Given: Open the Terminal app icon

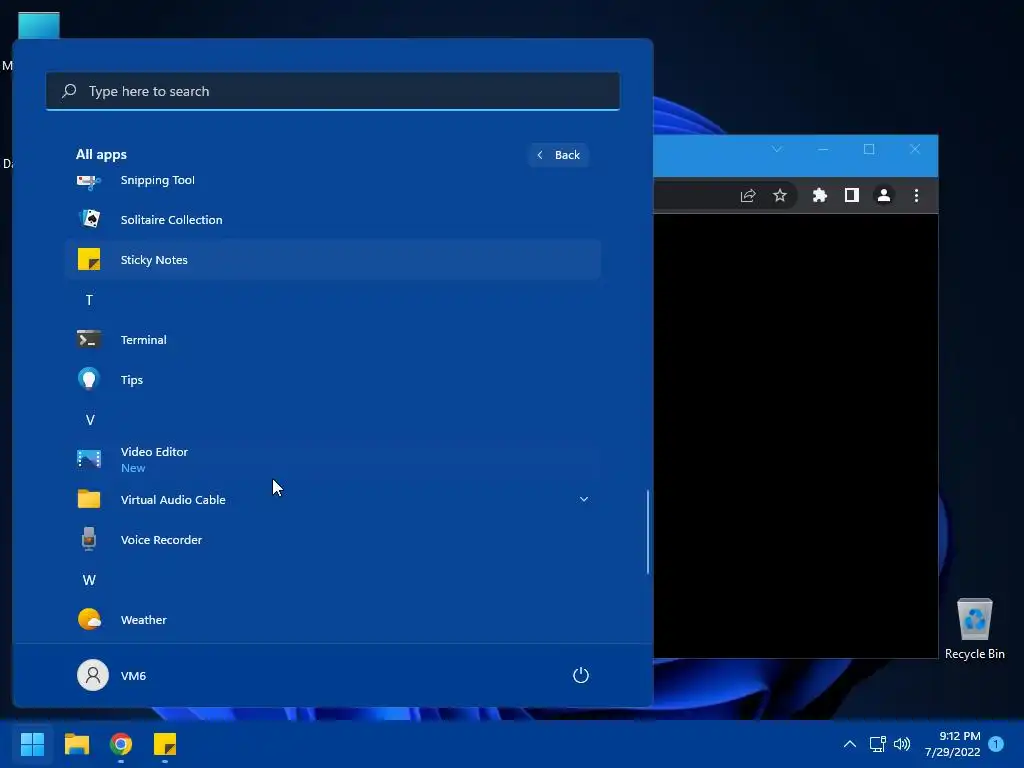Looking at the screenshot, I should click(89, 340).
